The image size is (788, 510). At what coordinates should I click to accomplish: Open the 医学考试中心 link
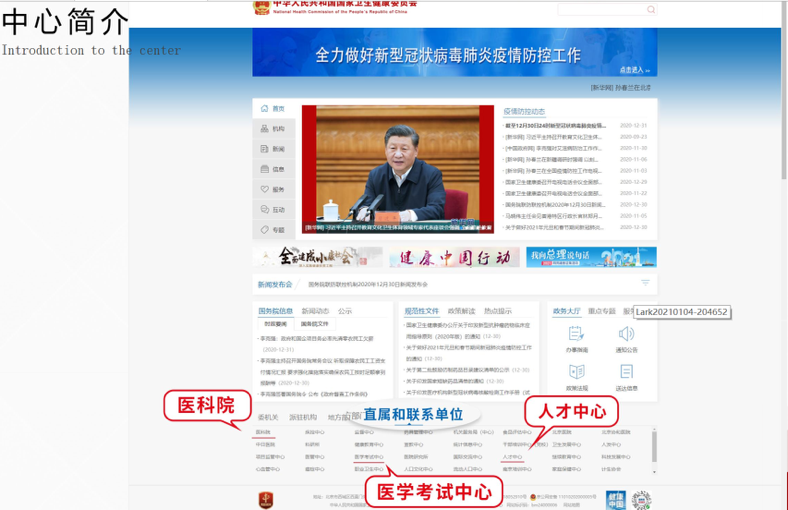coord(369,457)
